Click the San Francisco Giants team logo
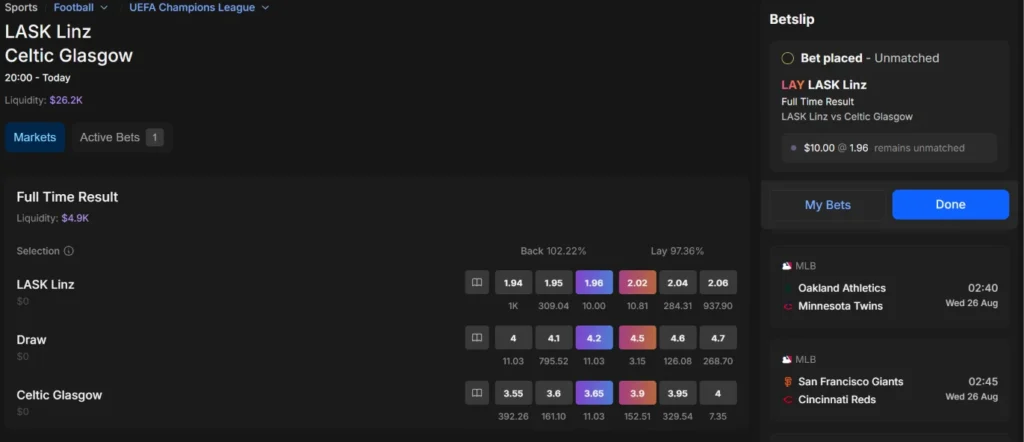This screenshot has height=442, width=1024. click(788, 381)
